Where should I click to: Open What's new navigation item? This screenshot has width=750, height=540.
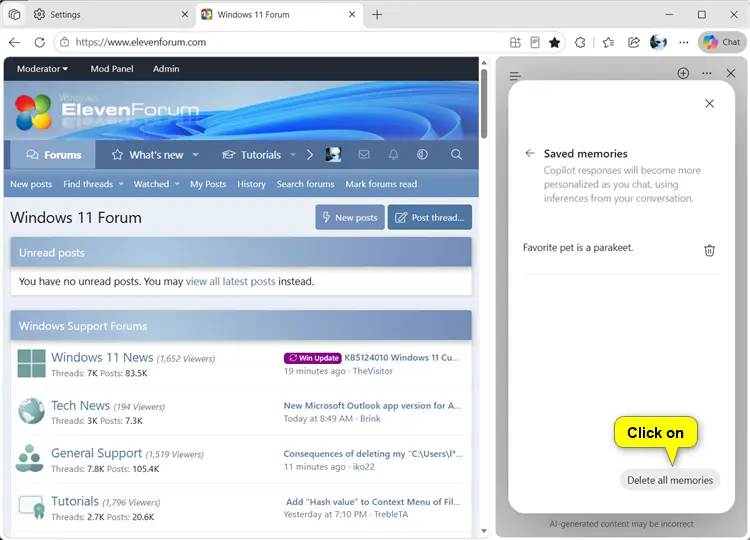click(x=148, y=155)
